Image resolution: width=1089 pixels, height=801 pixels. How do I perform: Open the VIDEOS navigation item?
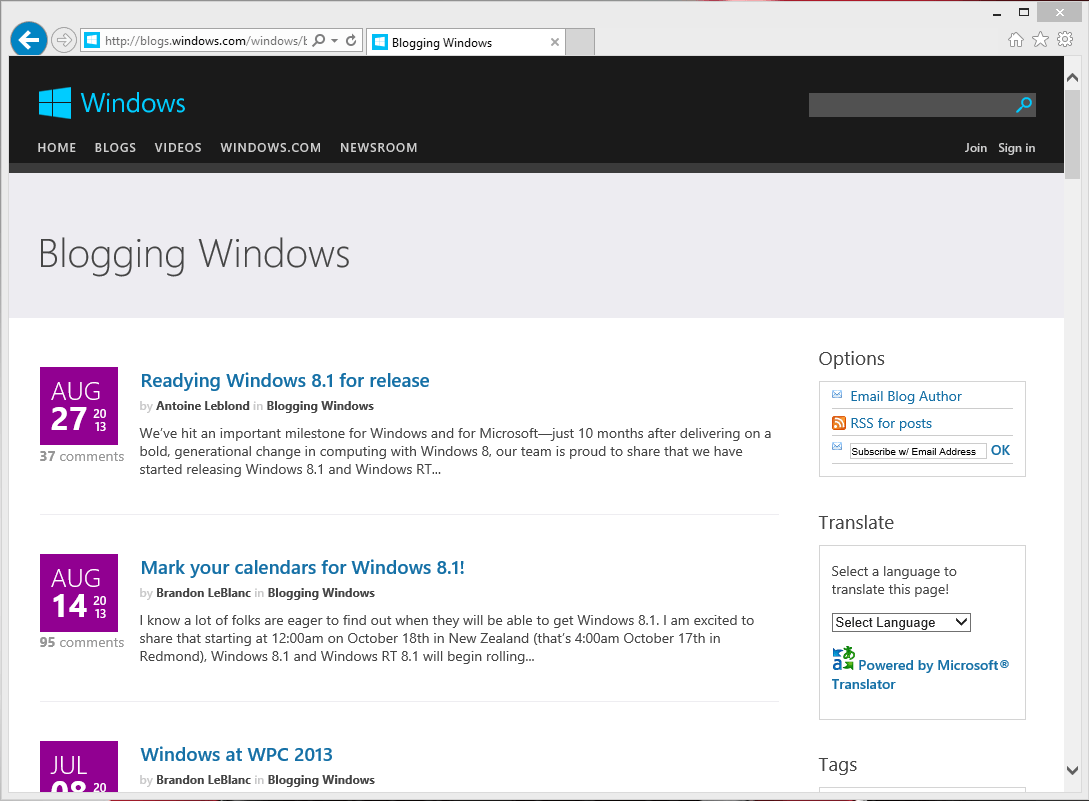point(178,147)
